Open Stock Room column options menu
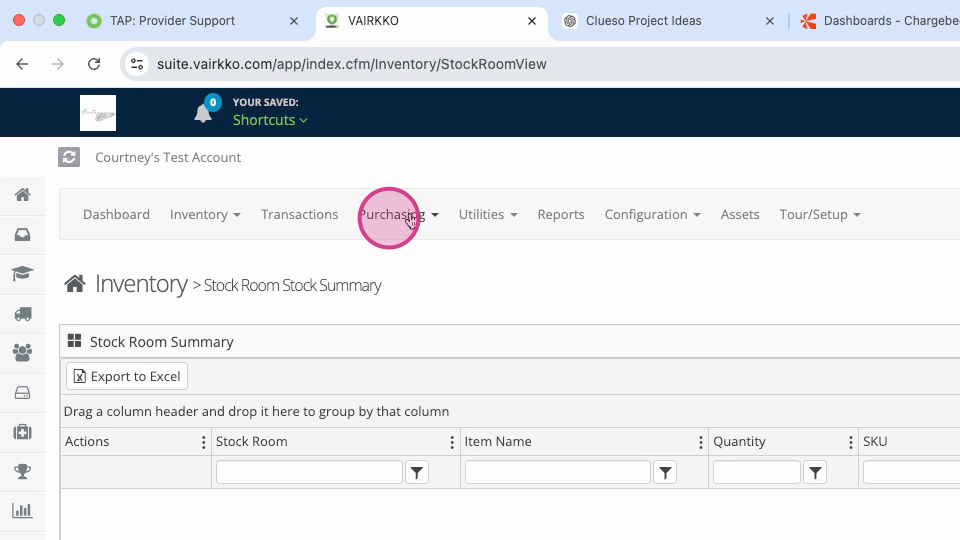Screen dimensions: 960x540 pyautogui.click(x=452, y=442)
